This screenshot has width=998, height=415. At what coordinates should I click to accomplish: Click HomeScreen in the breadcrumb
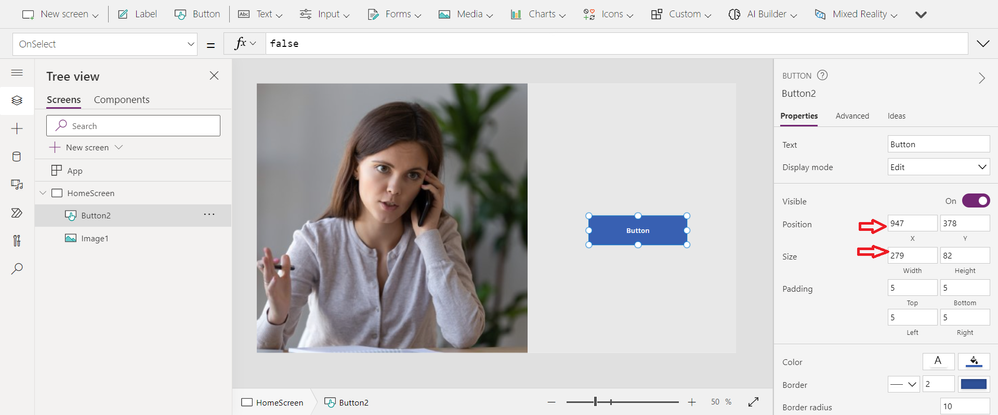272,402
